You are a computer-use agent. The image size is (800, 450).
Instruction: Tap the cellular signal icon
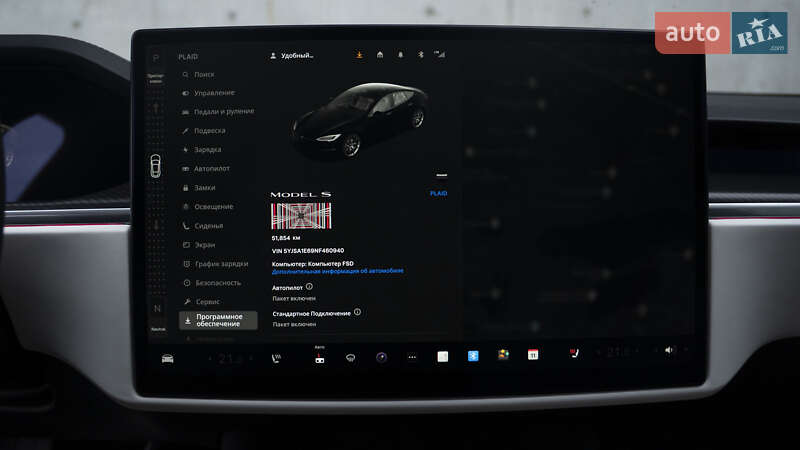(x=439, y=54)
